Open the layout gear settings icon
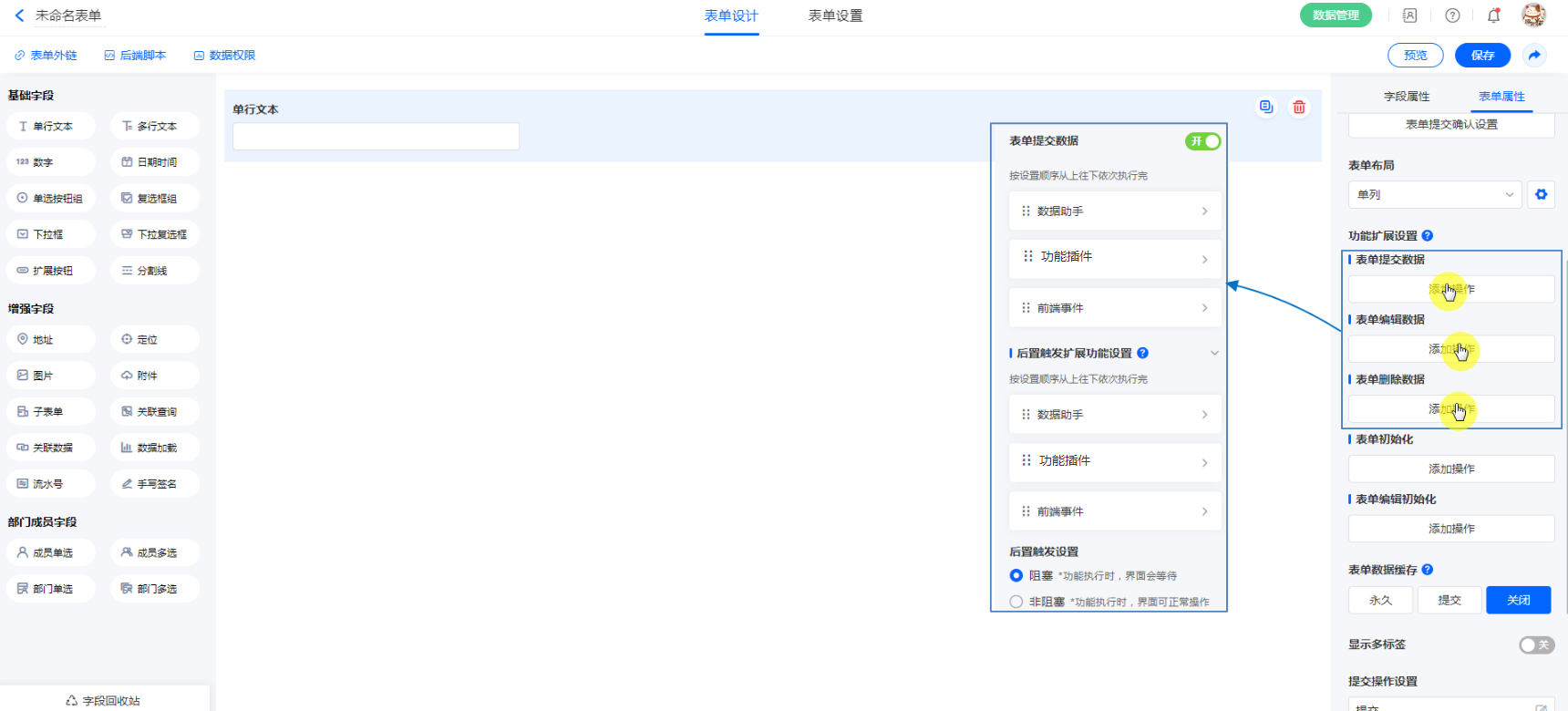1568x711 pixels. [x=1542, y=194]
